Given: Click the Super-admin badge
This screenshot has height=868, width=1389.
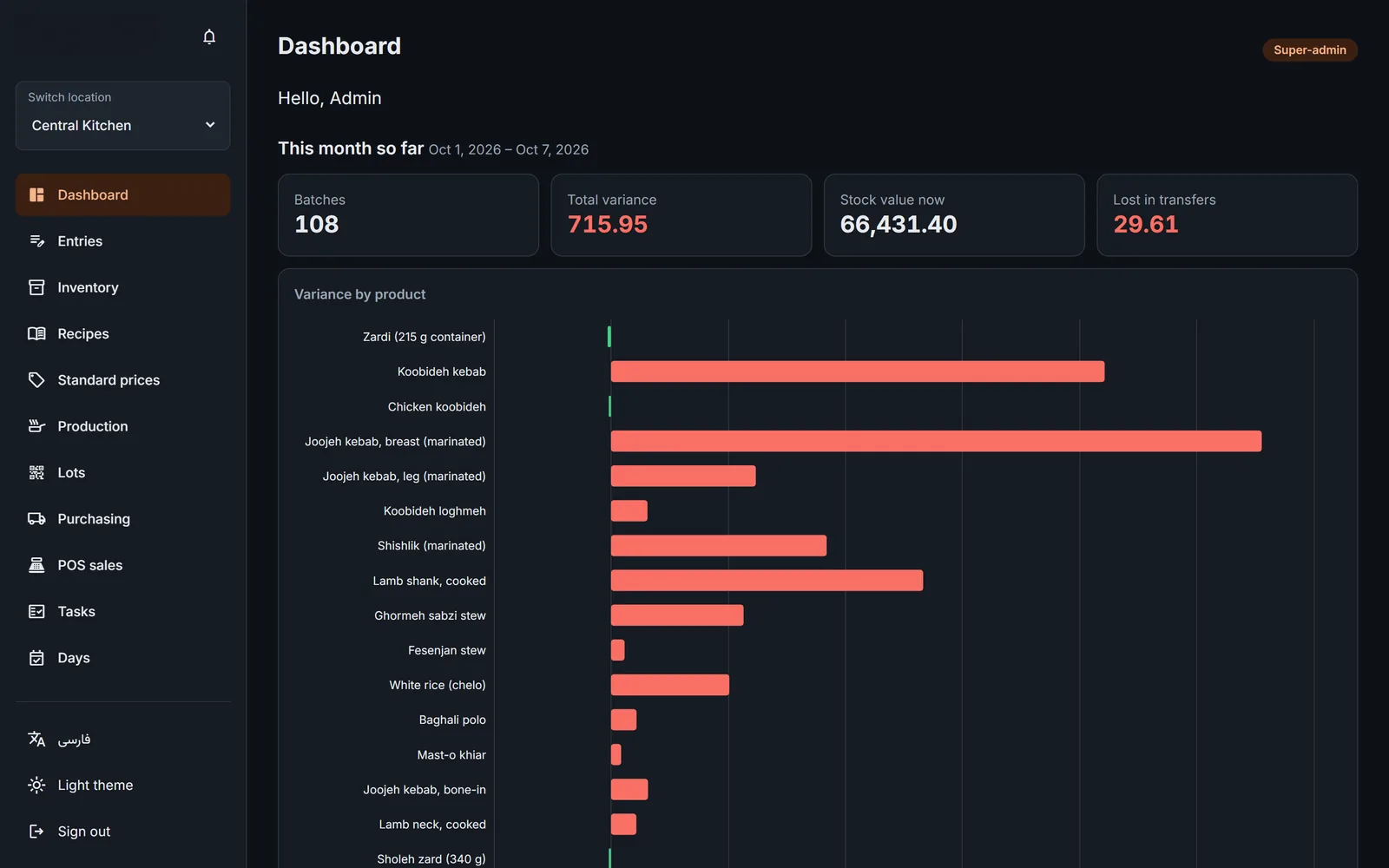Looking at the screenshot, I should click(x=1310, y=50).
